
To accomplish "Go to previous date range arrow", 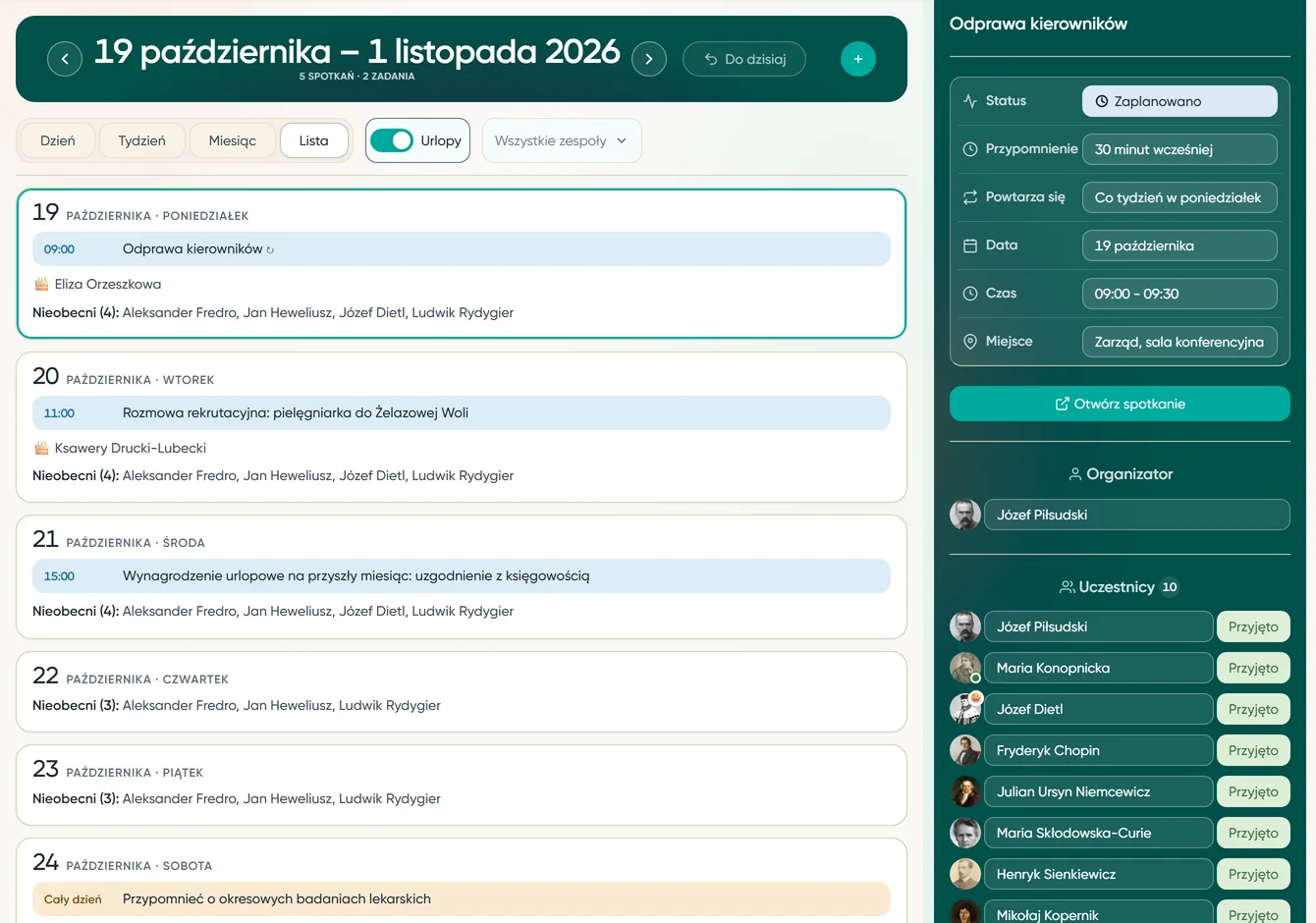I will 65,59.
